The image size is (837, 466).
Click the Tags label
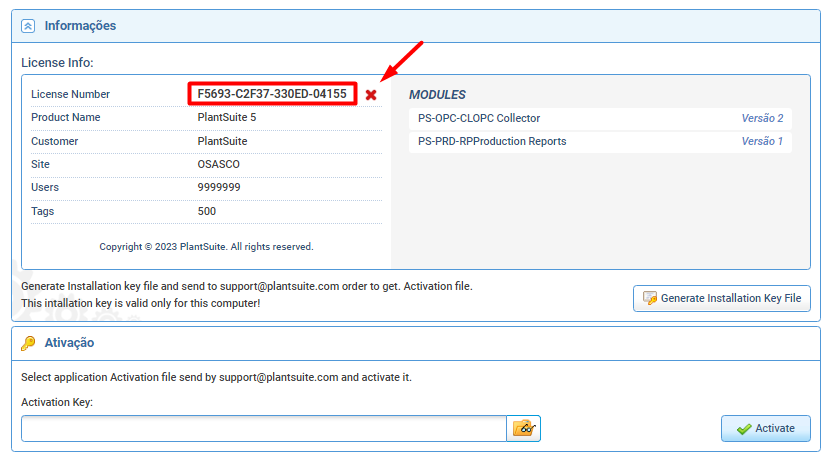click(43, 211)
